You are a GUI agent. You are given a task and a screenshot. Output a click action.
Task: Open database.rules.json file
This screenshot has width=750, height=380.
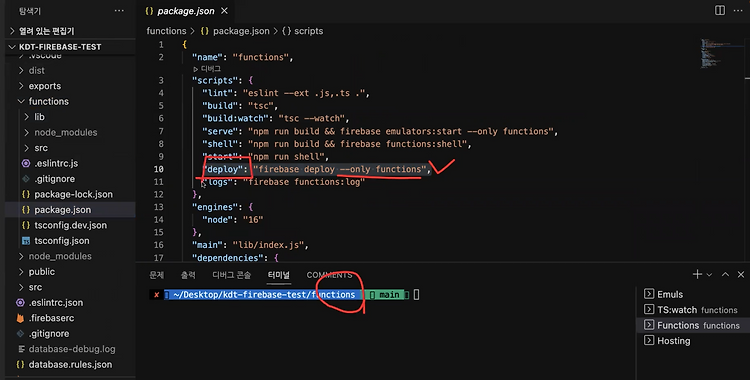(70, 365)
